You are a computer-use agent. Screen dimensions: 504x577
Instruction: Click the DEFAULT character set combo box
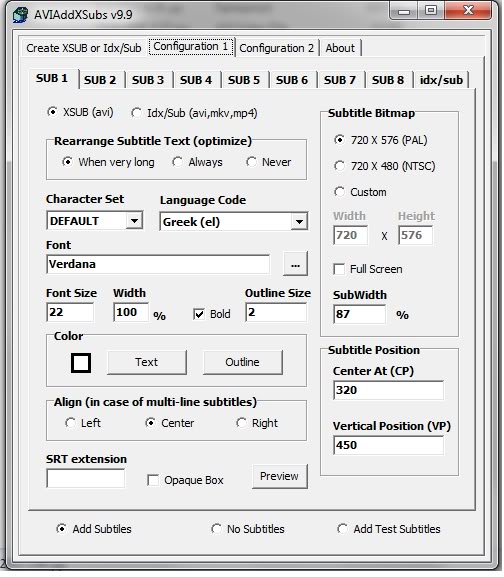(x=95, y=221)
